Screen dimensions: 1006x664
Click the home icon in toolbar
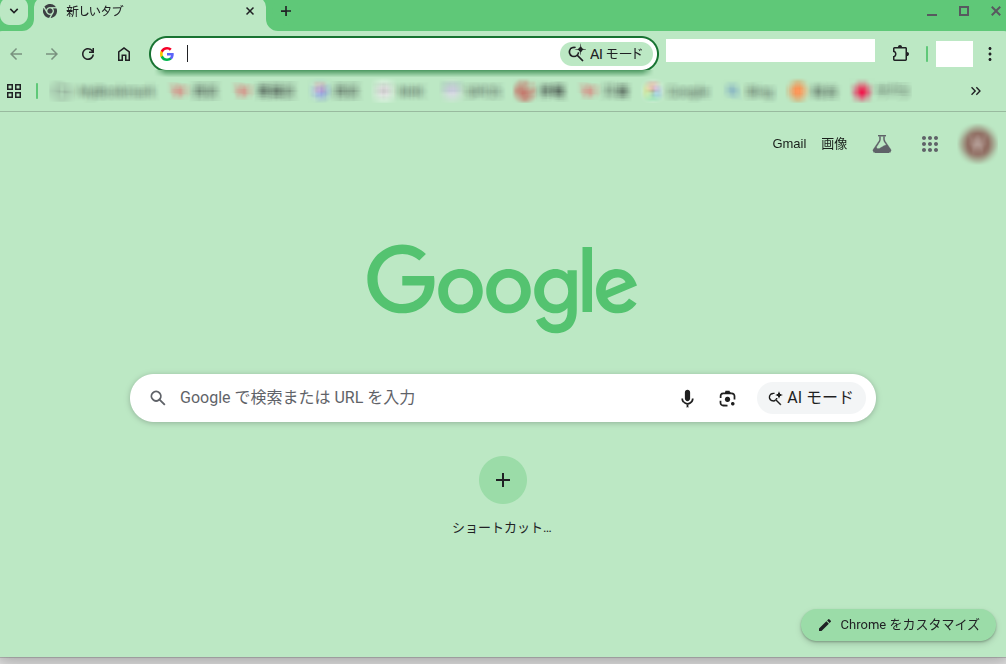[124, 54]
